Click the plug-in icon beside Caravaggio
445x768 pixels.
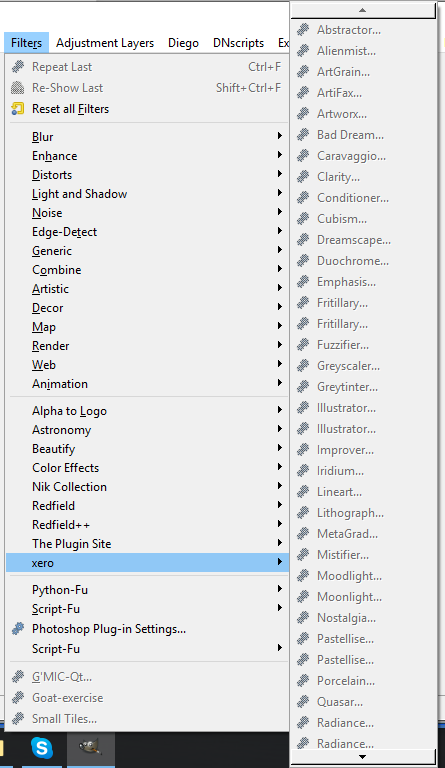pyautogui.click(x=304, y=156)
